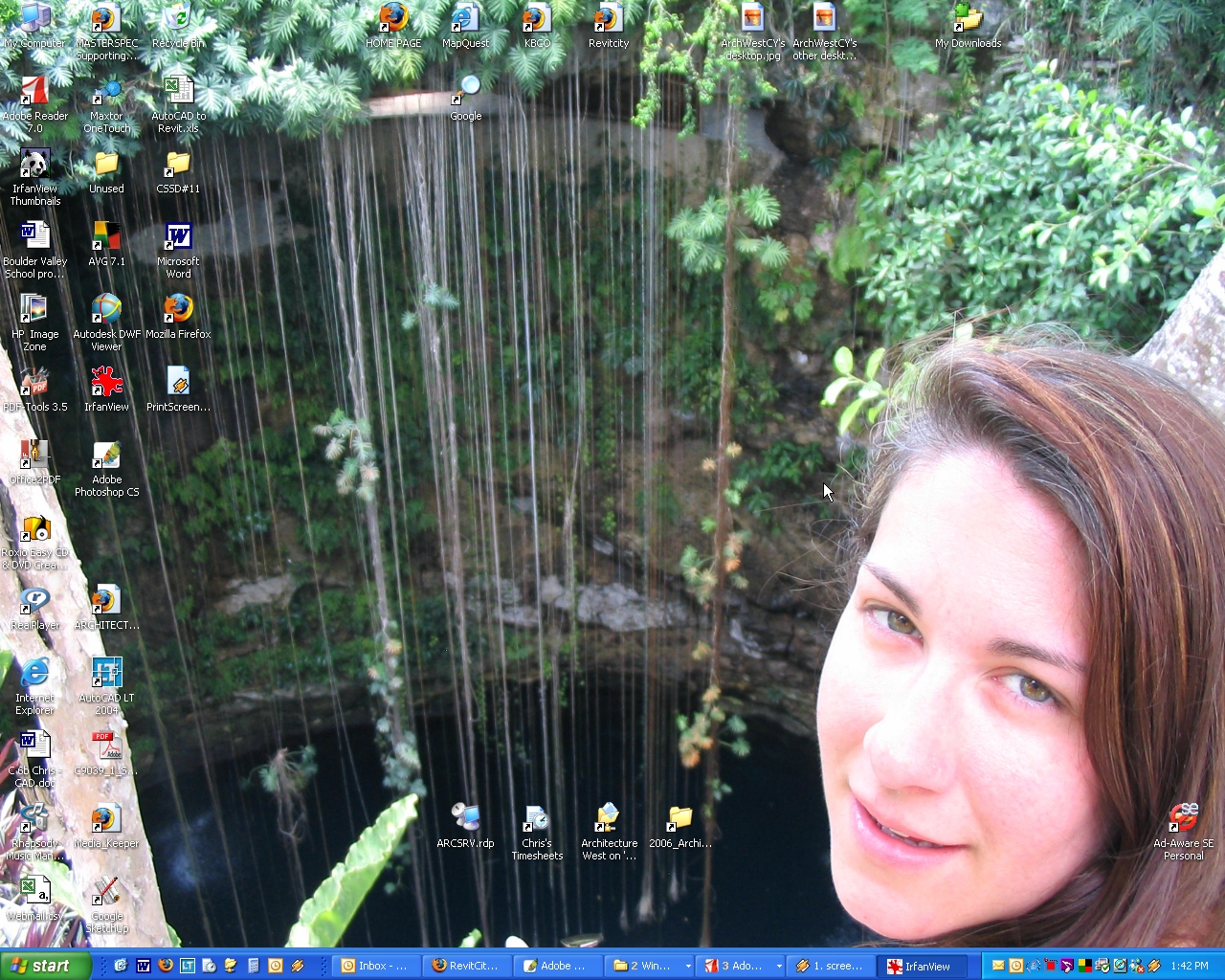Click the Start button
Image resolution: width=1225 pixels, height=980 pixels.
click(45, 966)
